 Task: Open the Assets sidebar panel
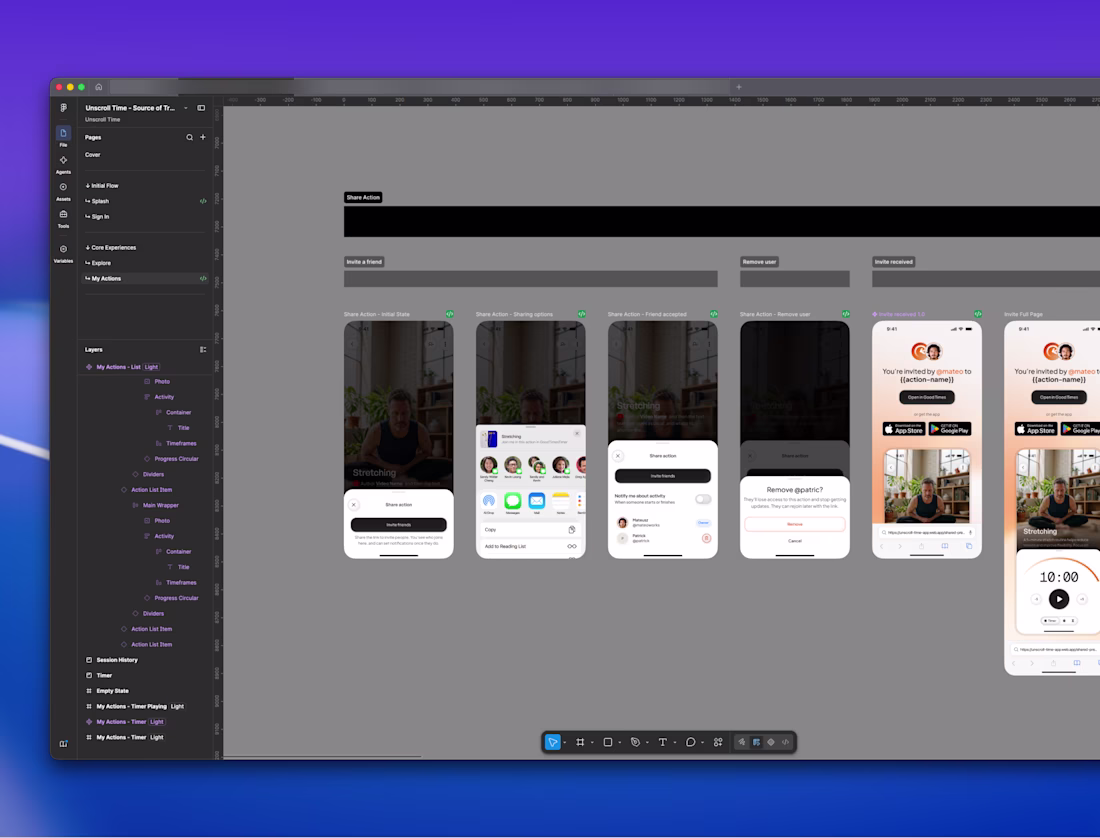click(x=63, y=191)
